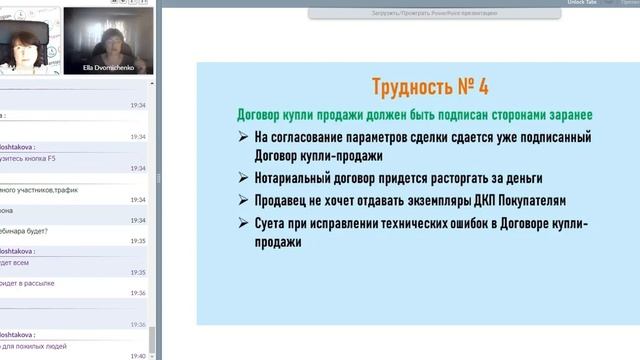Click loshtakova name above F5 message
The width and height of the screenshot is (640, 360).
tap(18, 147)
